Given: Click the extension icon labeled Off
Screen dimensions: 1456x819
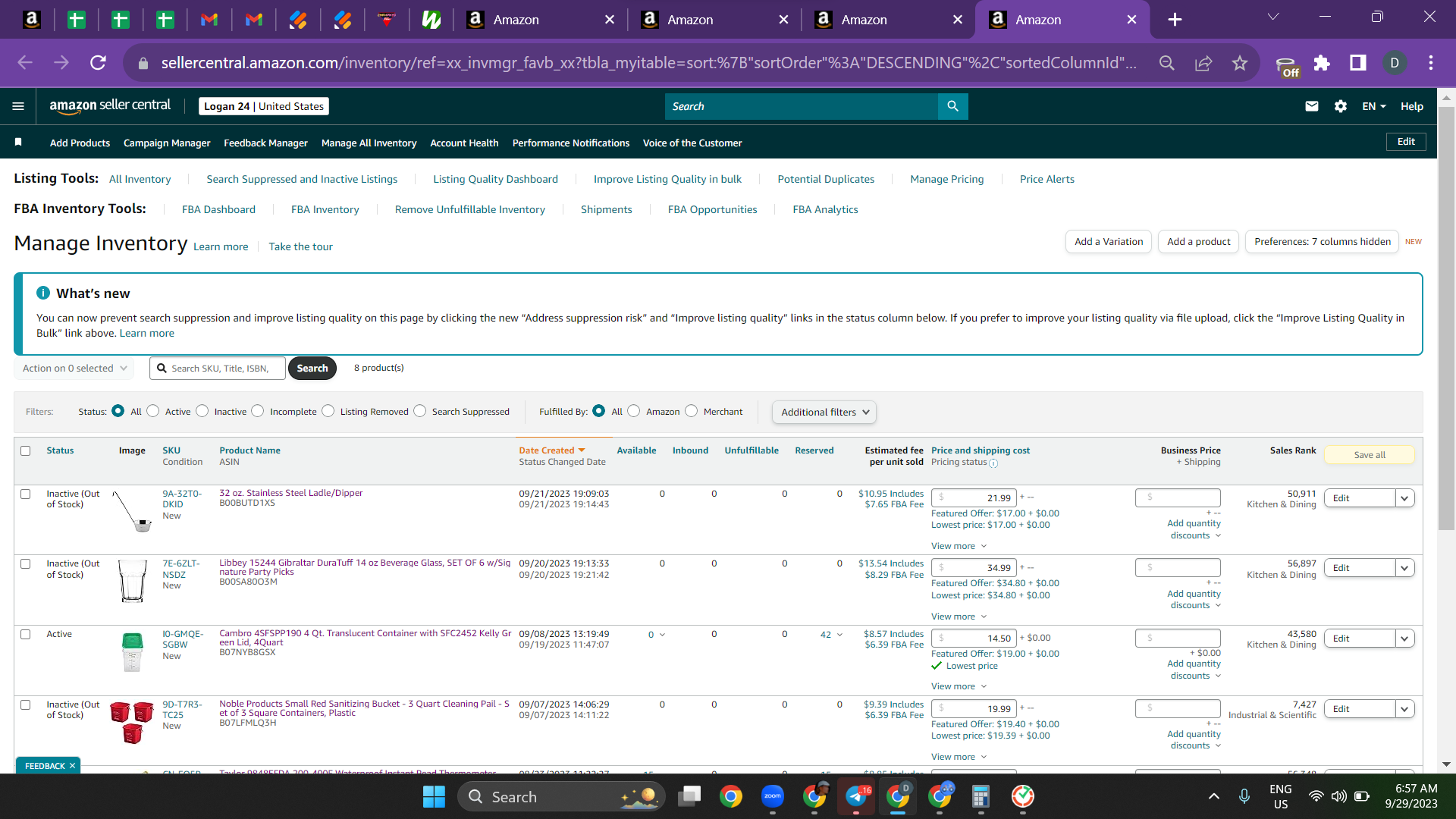Looking at the screenshot, I should tap(1287, 67).
